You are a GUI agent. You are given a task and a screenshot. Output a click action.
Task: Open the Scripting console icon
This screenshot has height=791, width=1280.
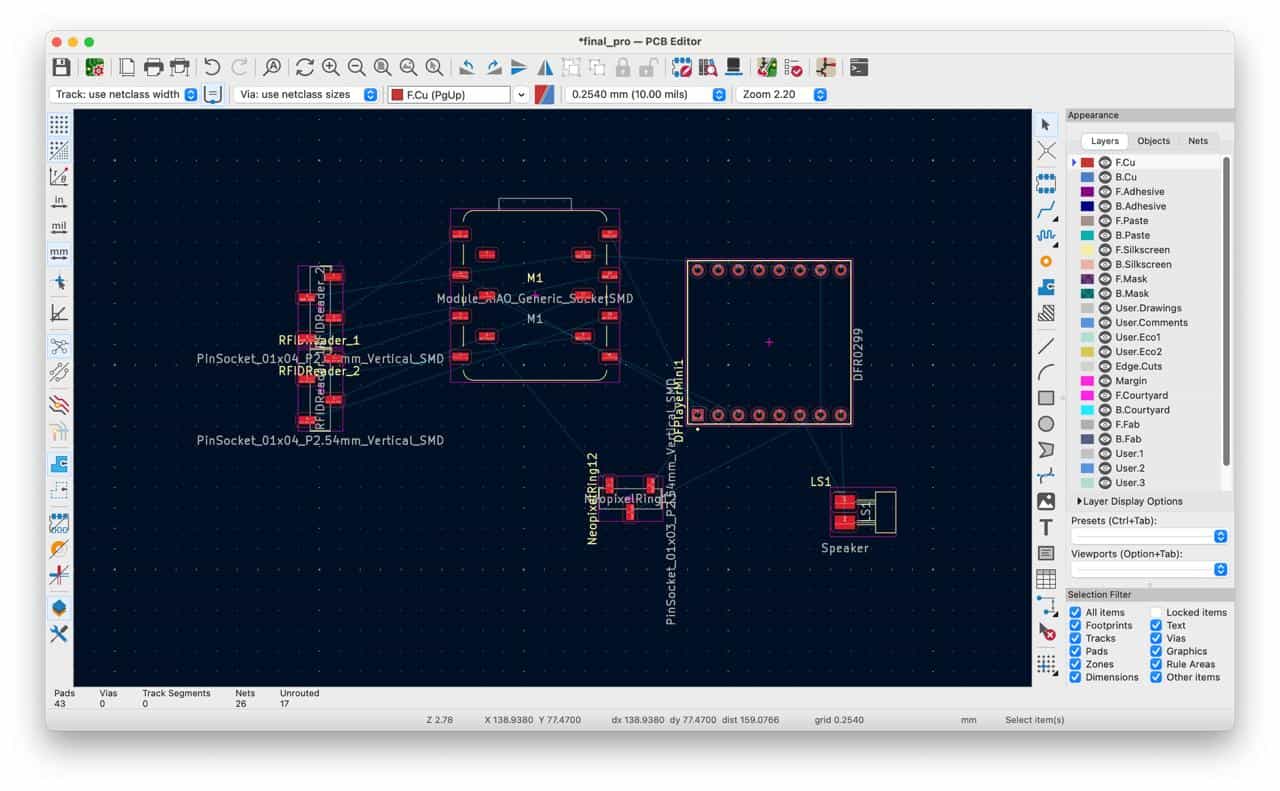coord(858,67)
